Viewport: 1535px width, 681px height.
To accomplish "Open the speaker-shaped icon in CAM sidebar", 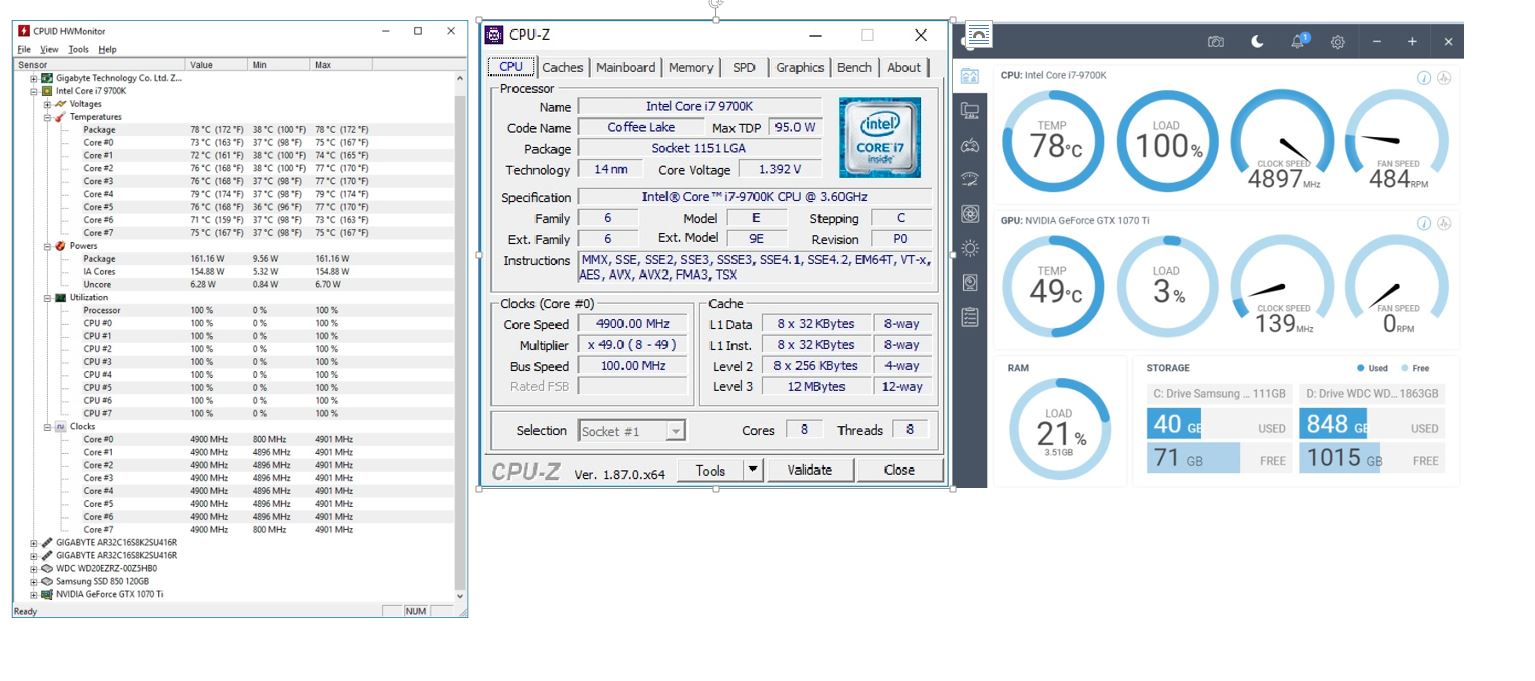I will point(970,283).
